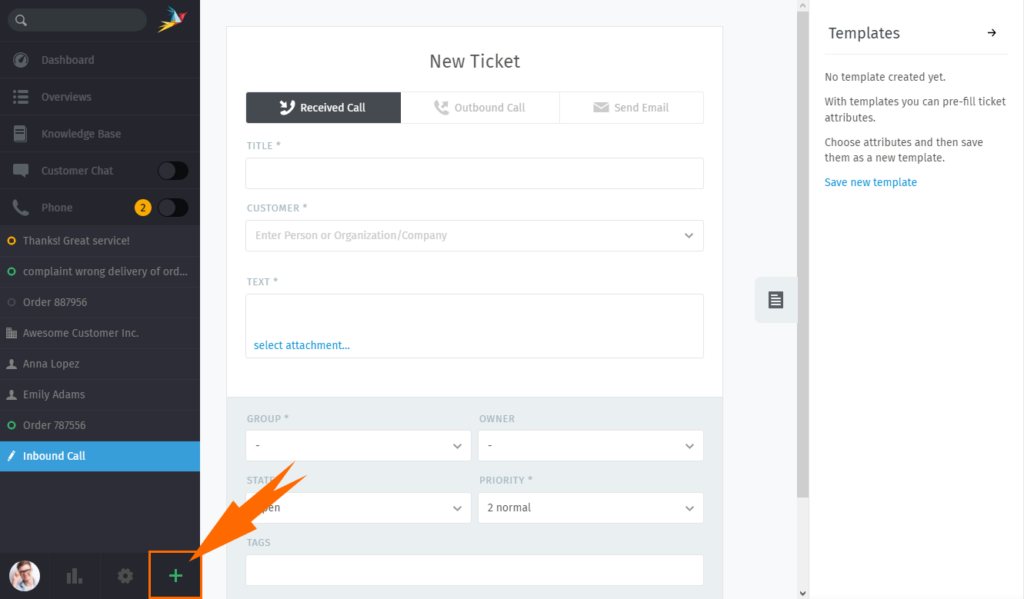Open the admin settings gear icon

125,575
